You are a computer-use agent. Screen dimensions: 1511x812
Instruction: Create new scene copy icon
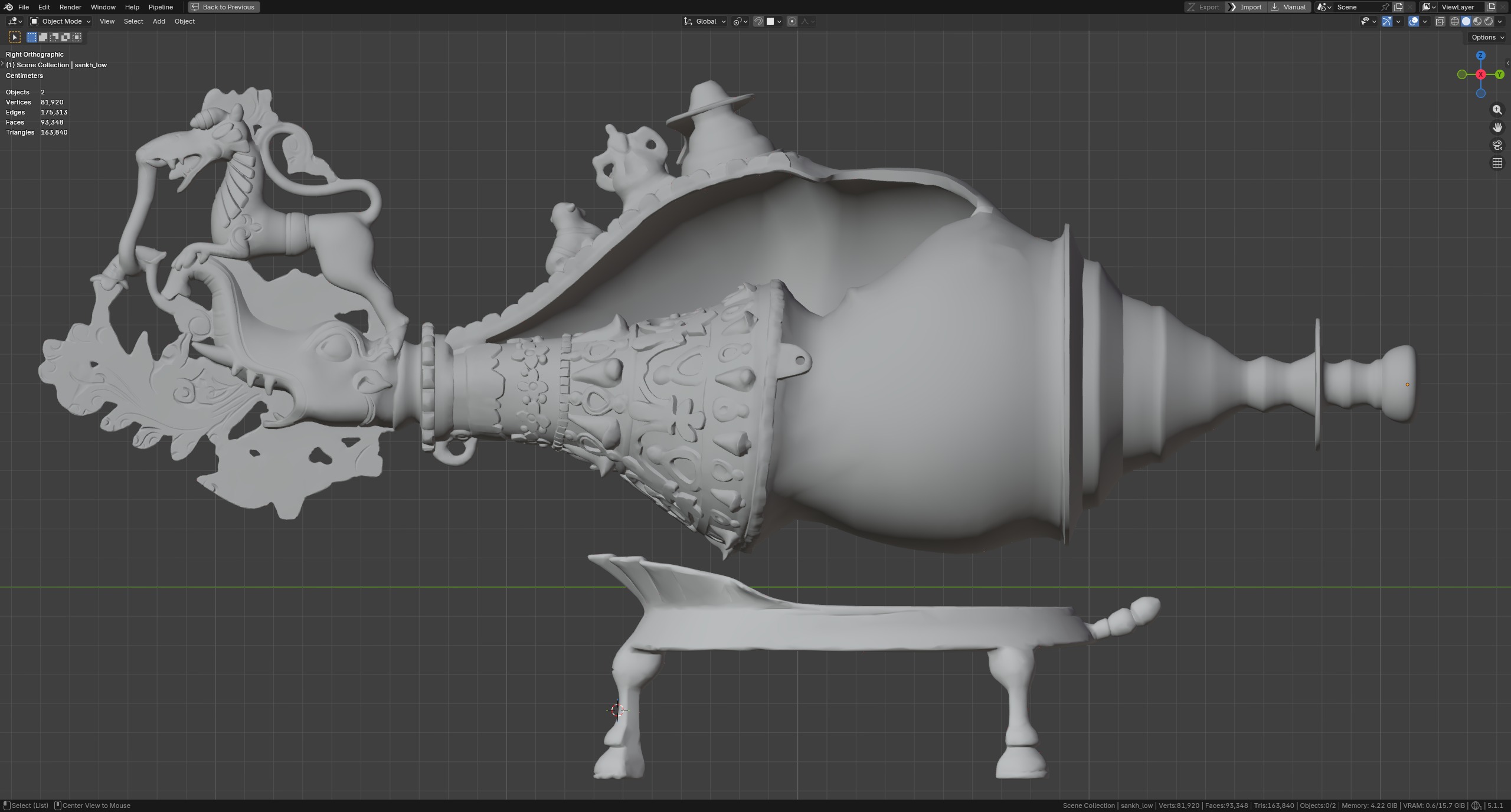click(x=1398, y=7)
